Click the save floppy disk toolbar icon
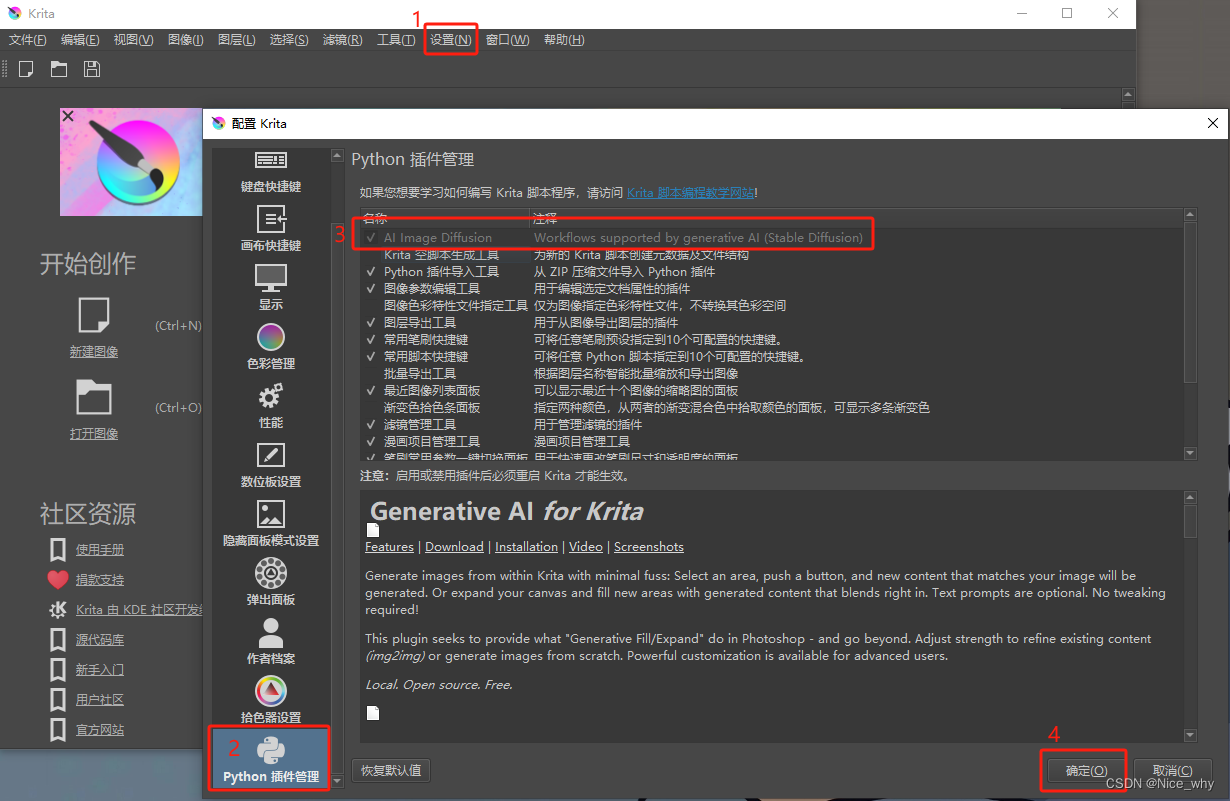The height and width of the screenshot is (801, 1230). click(x=92, y=69)
